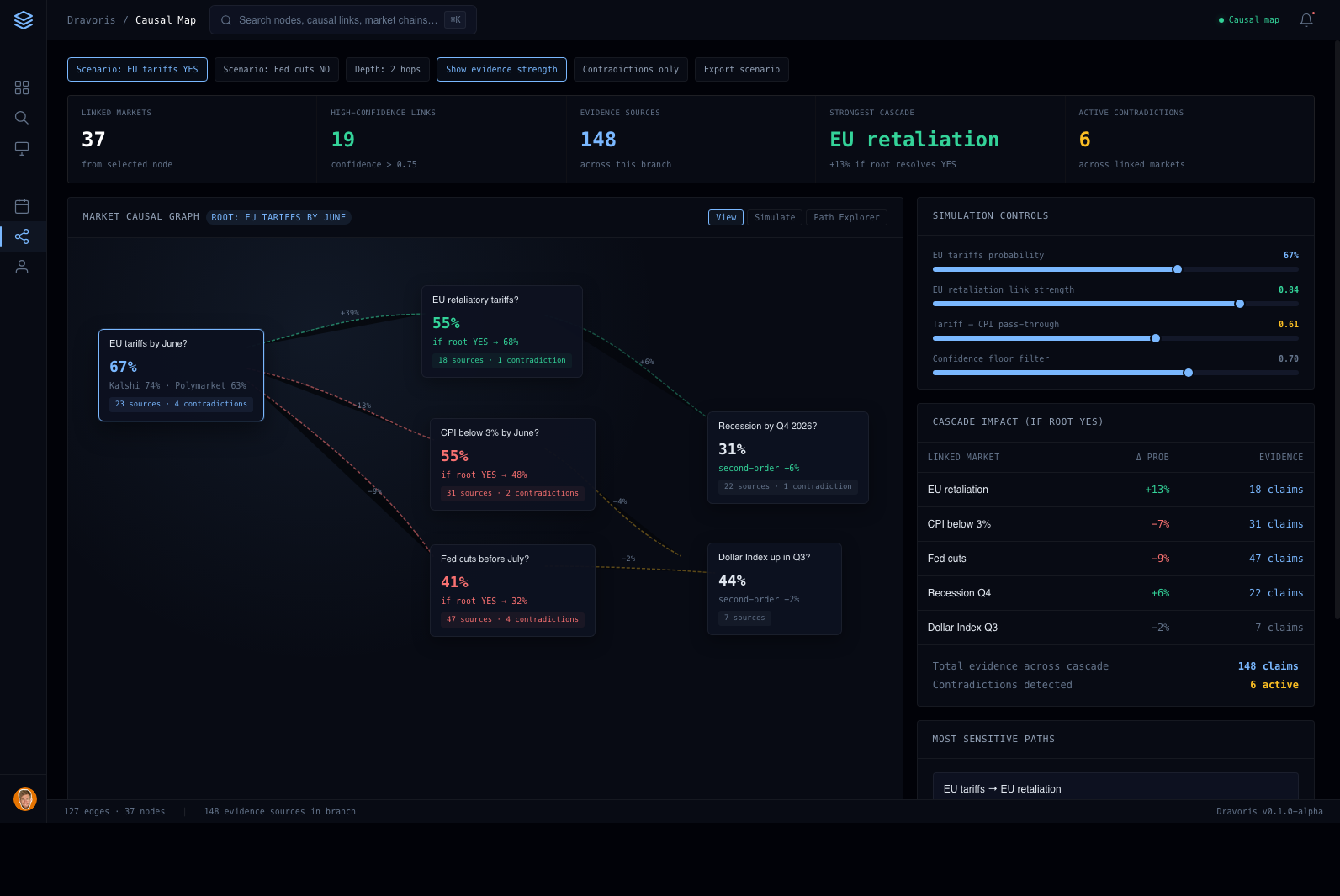
Task: Focus the search nodes input field
Action: coord(337,20)
